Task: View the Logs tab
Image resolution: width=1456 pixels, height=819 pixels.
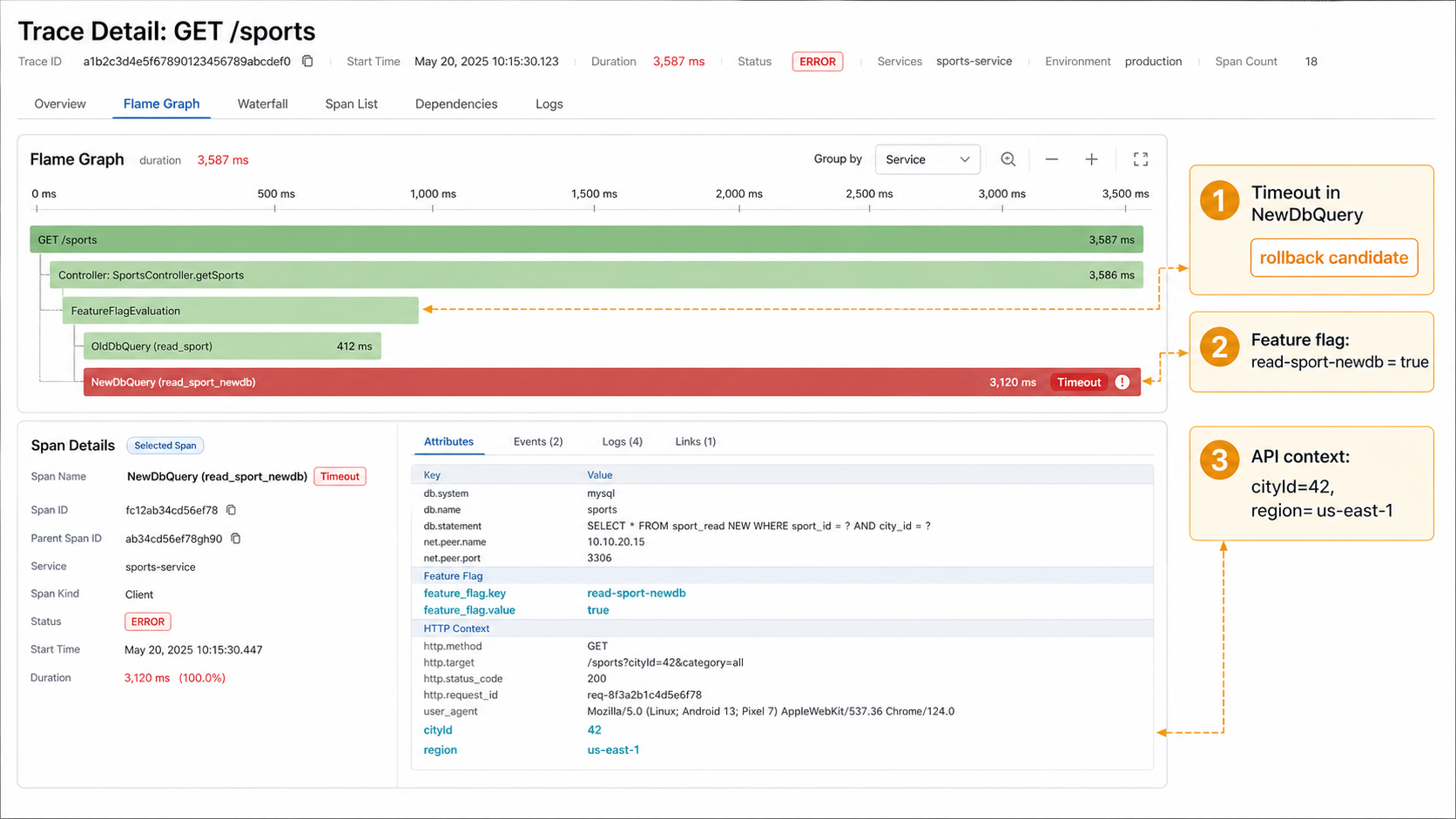Action: 549,104
